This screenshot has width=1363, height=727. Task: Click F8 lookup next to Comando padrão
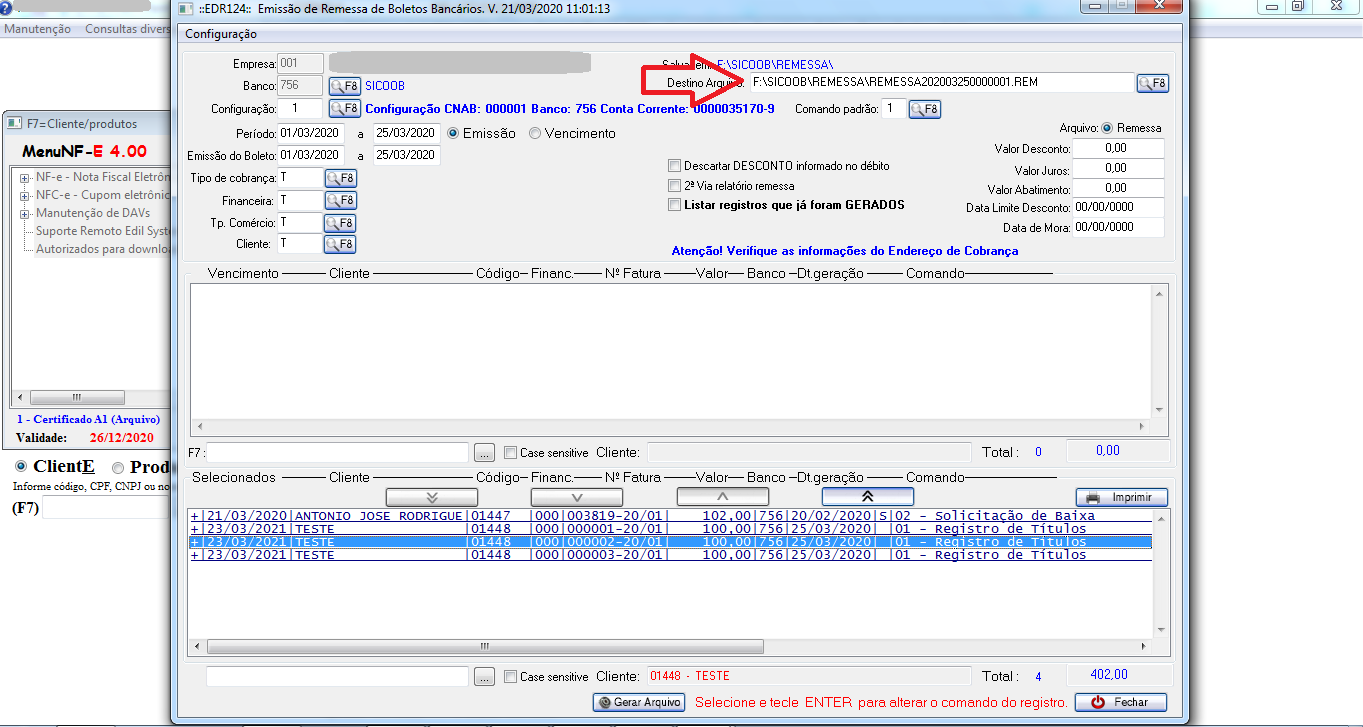click(924, 109)
